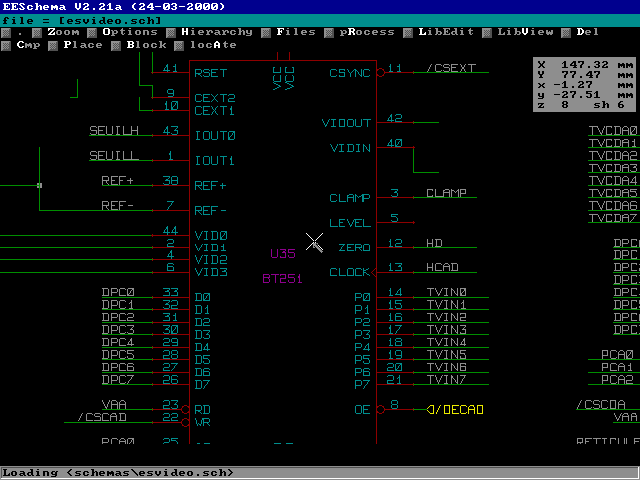Click the wire junction near REF+ line
640x480 pixels.
point(40,185)
